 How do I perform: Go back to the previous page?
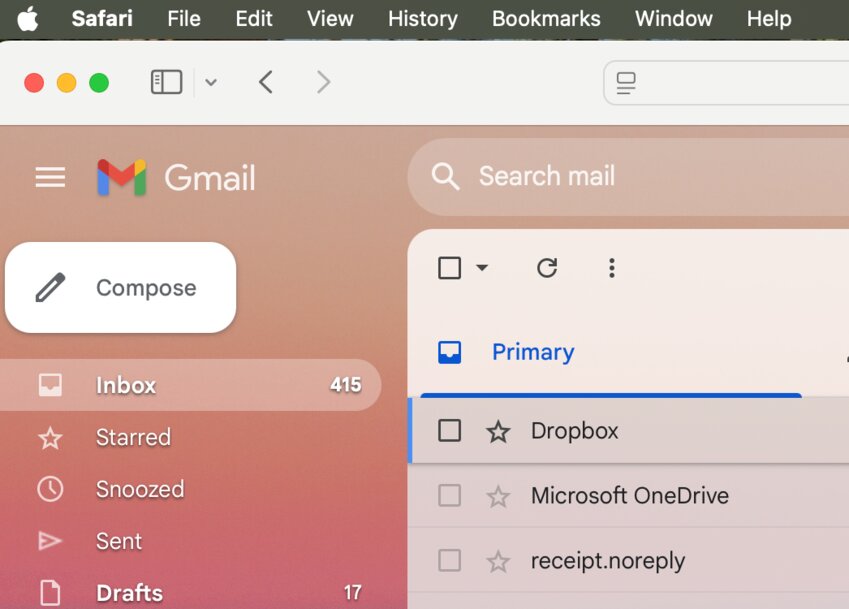click(x=265, y=82)
